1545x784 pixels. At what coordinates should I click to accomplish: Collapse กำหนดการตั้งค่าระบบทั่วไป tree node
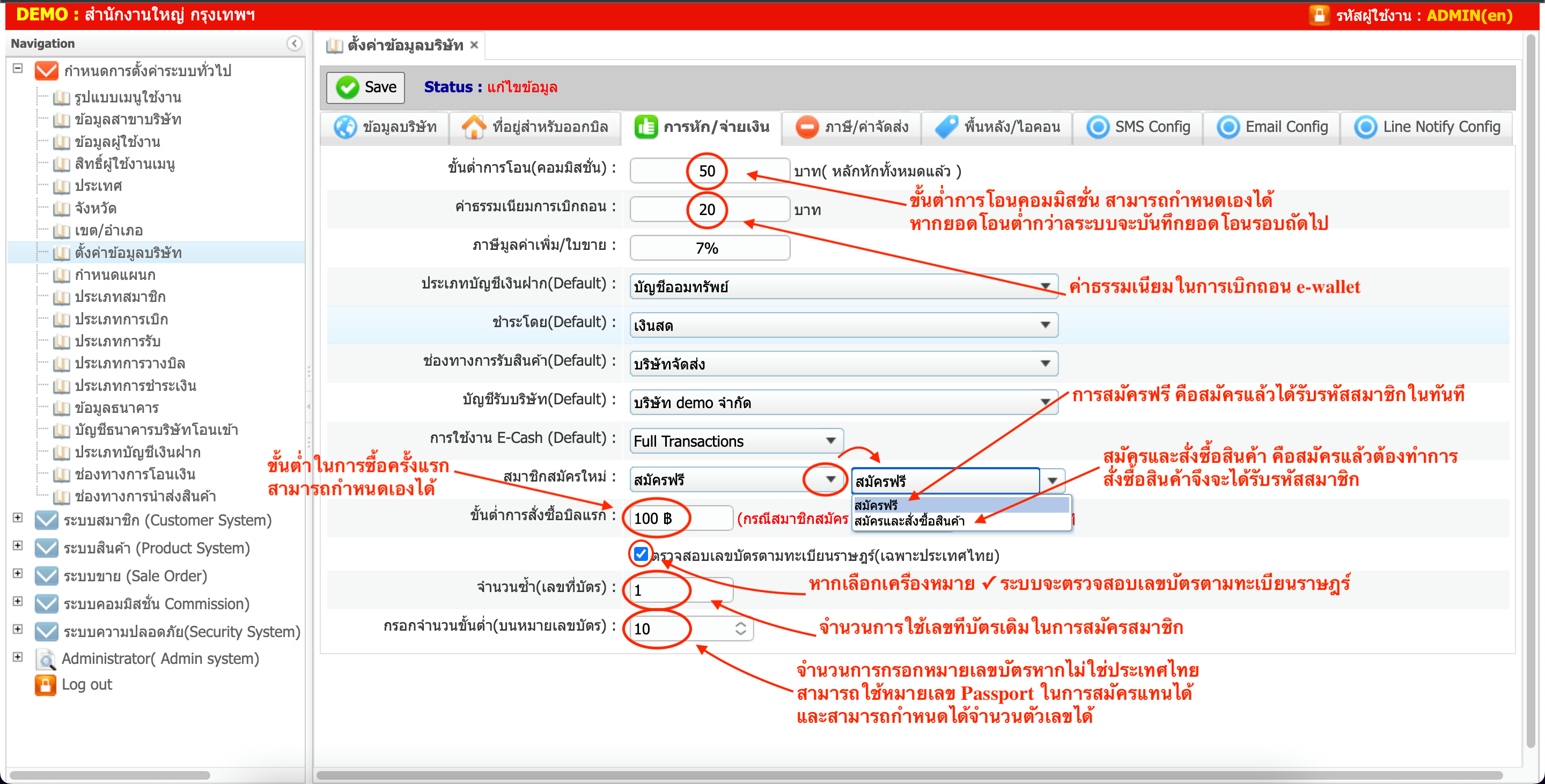[18, 68]
